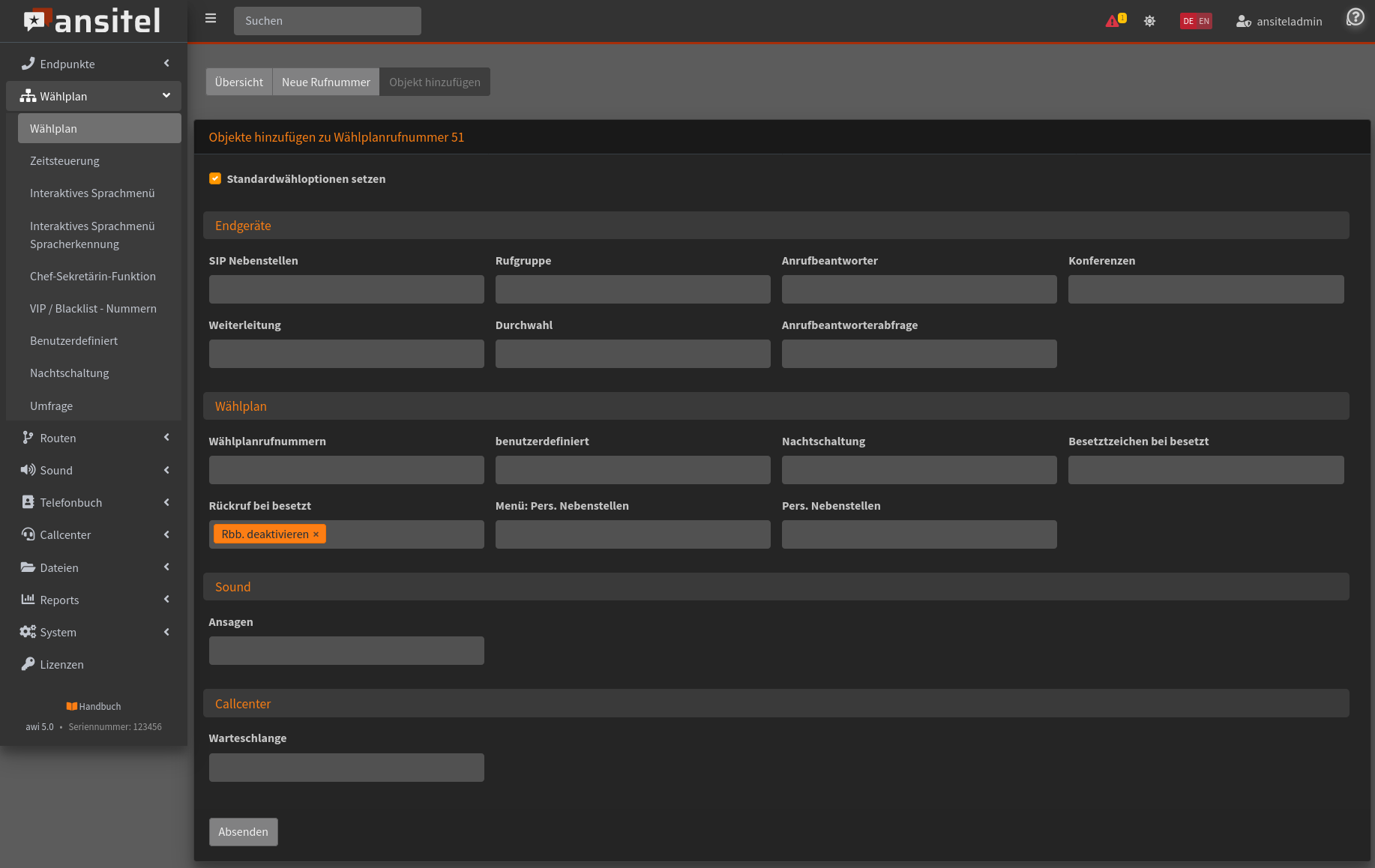Open the warning alert notification icon
Screen dimensions: 1375x868
pos(1113,21)
